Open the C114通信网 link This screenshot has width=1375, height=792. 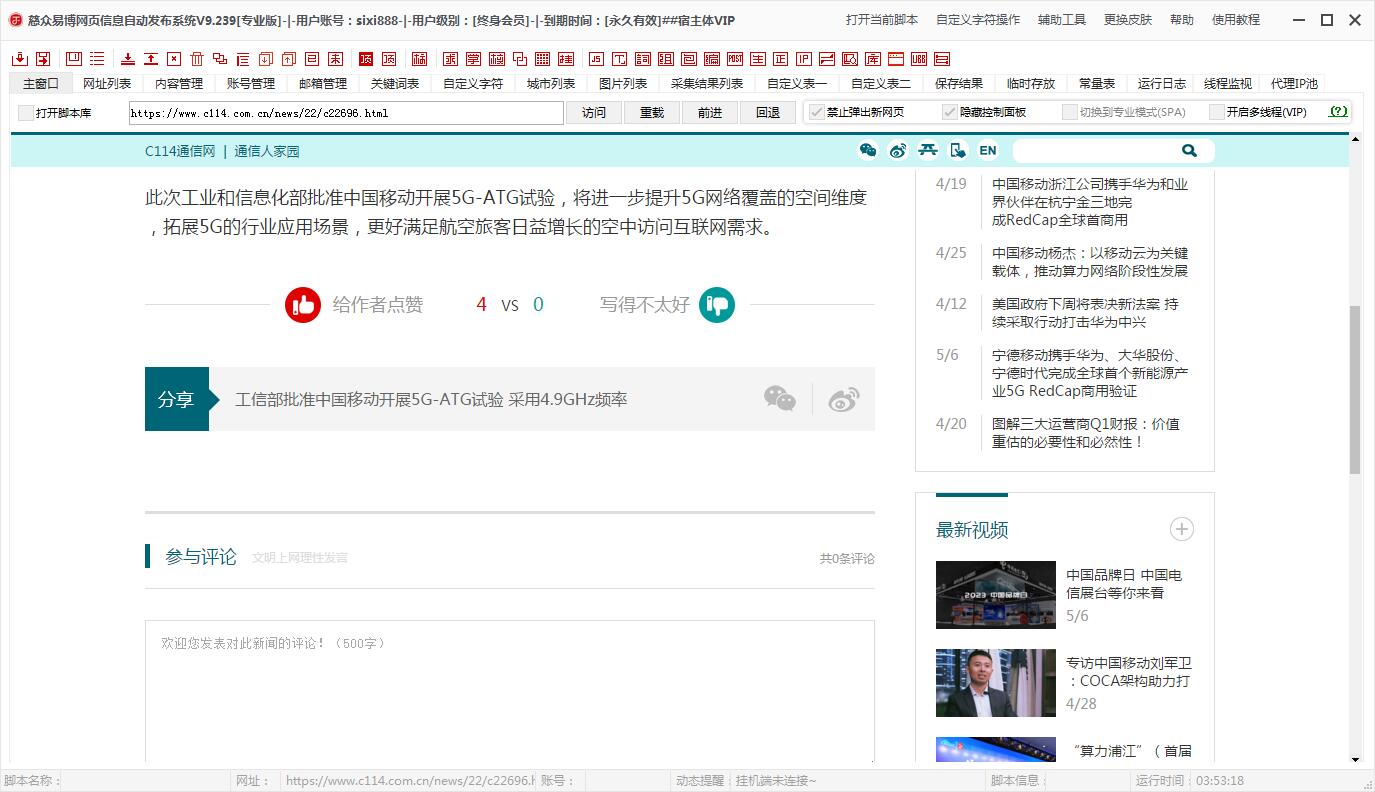tap(180, 151)
